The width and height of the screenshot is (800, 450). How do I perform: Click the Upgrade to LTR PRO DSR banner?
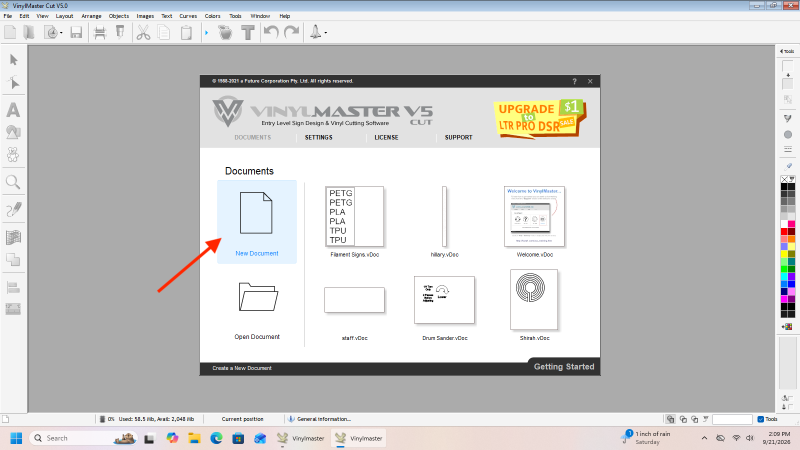539,117
